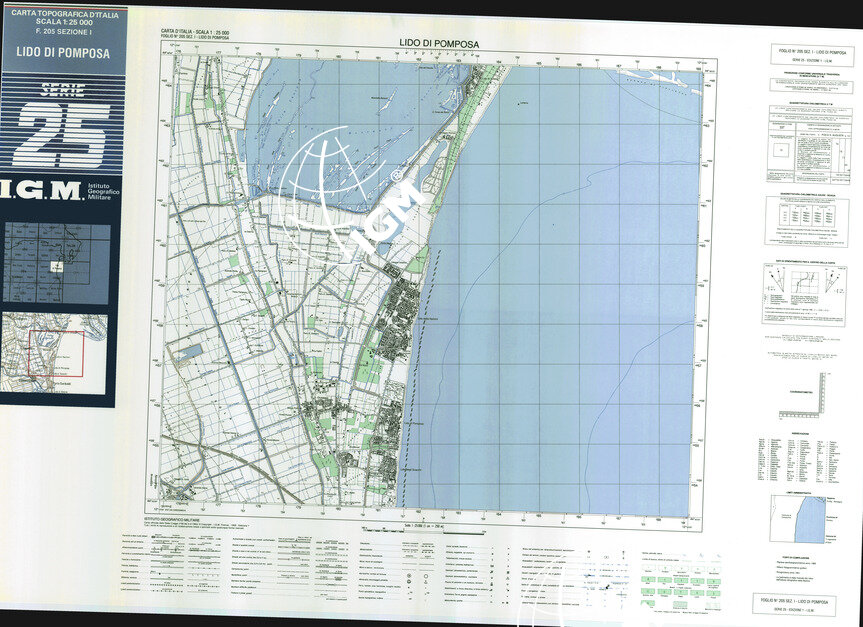Click the bottom-right Foglio N° 205 label box
The height and width of the screenshot is (627, 863).
[x=797, y=602]
